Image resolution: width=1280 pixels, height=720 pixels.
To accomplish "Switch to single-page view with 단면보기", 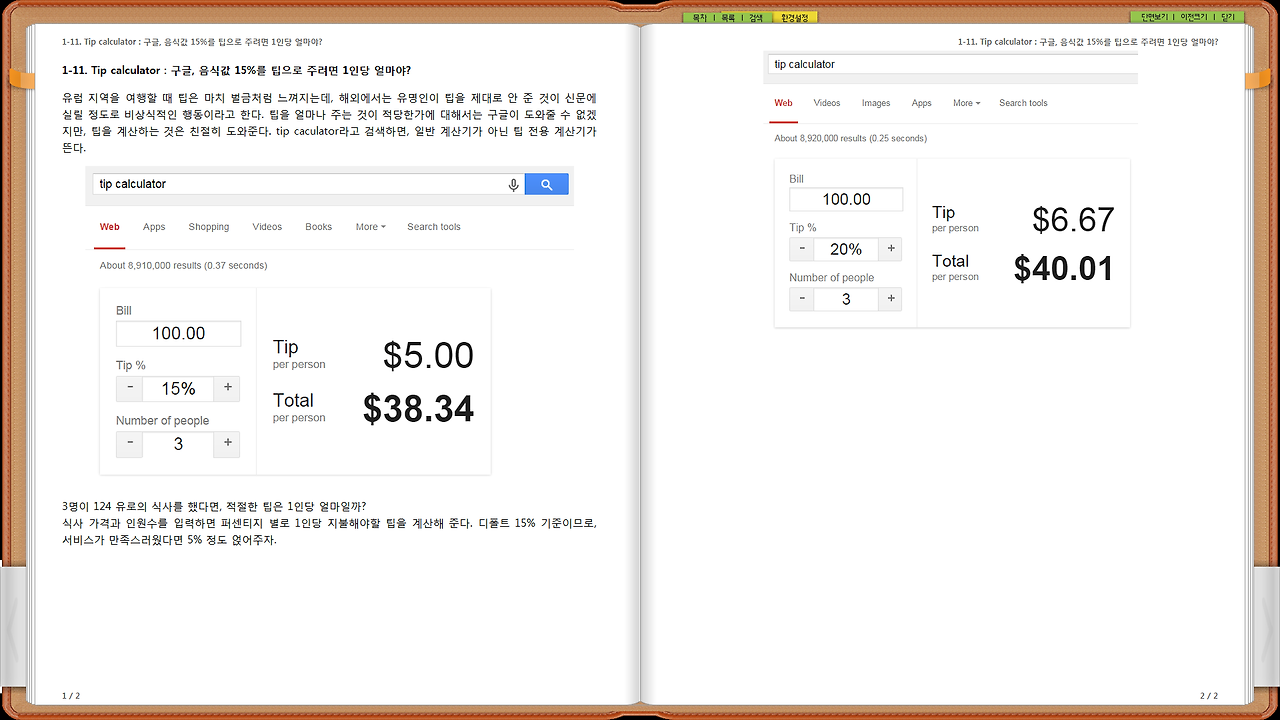I will click(1153, 17).
